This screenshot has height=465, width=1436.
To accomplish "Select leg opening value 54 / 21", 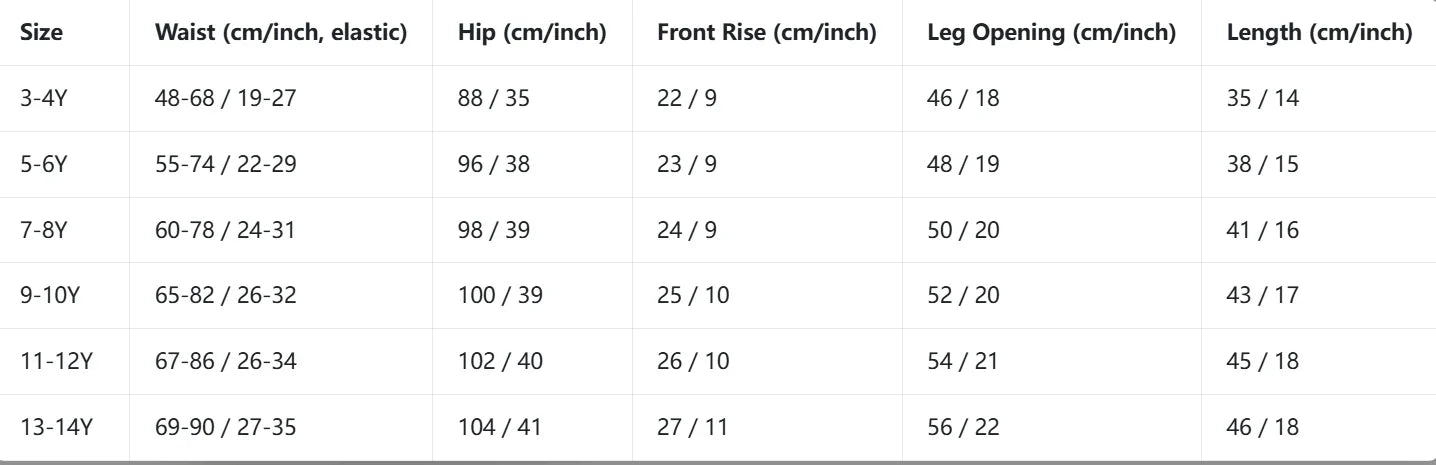I will tap(963, 362).
